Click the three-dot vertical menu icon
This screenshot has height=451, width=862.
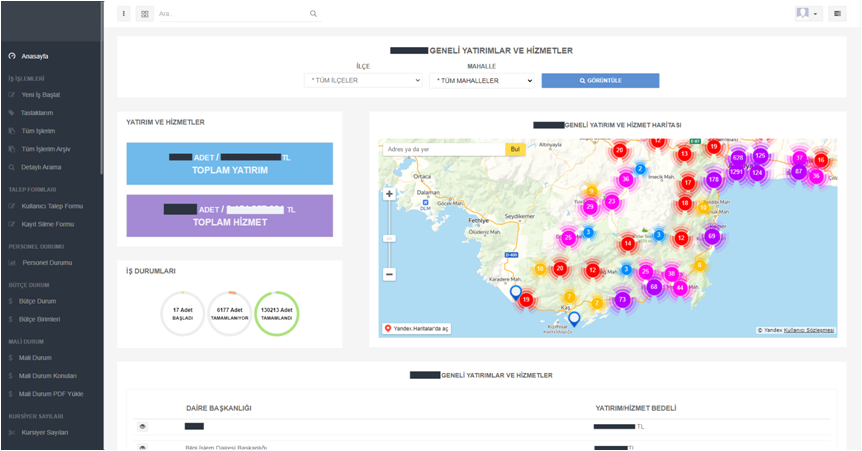tap(124, 14)
